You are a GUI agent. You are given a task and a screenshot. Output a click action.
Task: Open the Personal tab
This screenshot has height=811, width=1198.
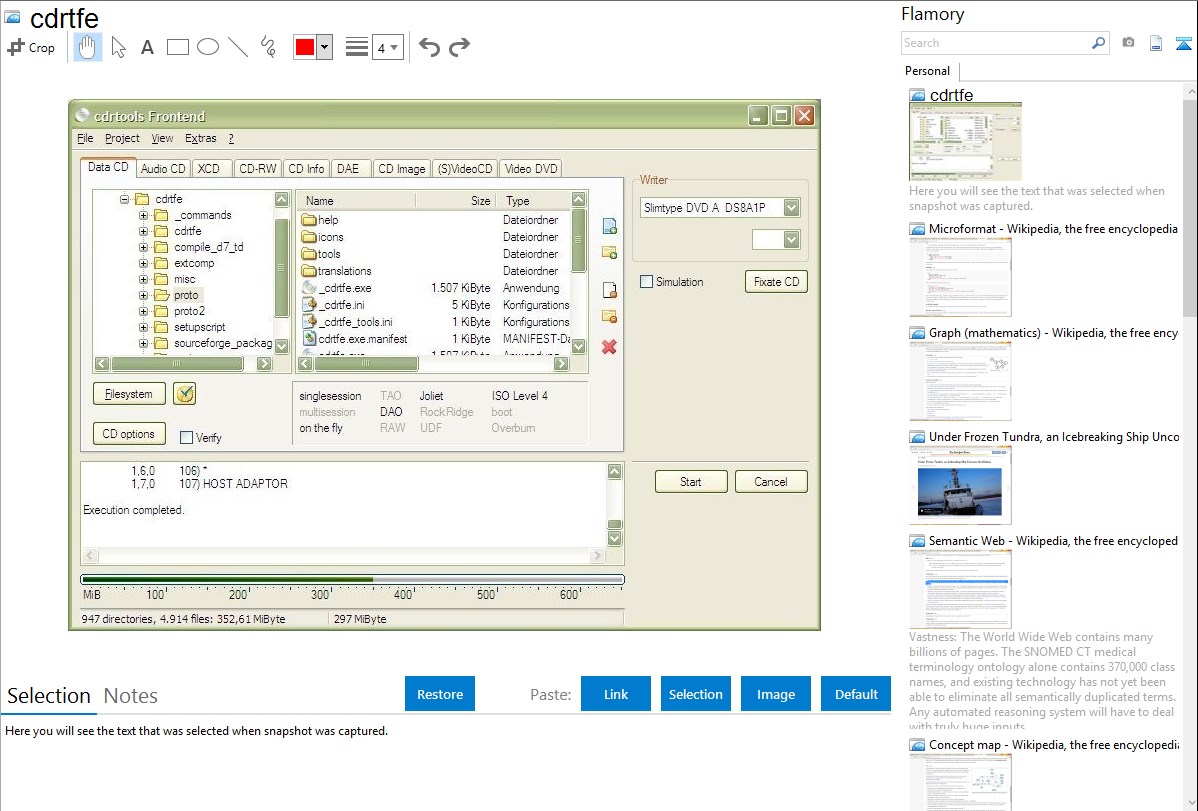click(x=927, y=71)
